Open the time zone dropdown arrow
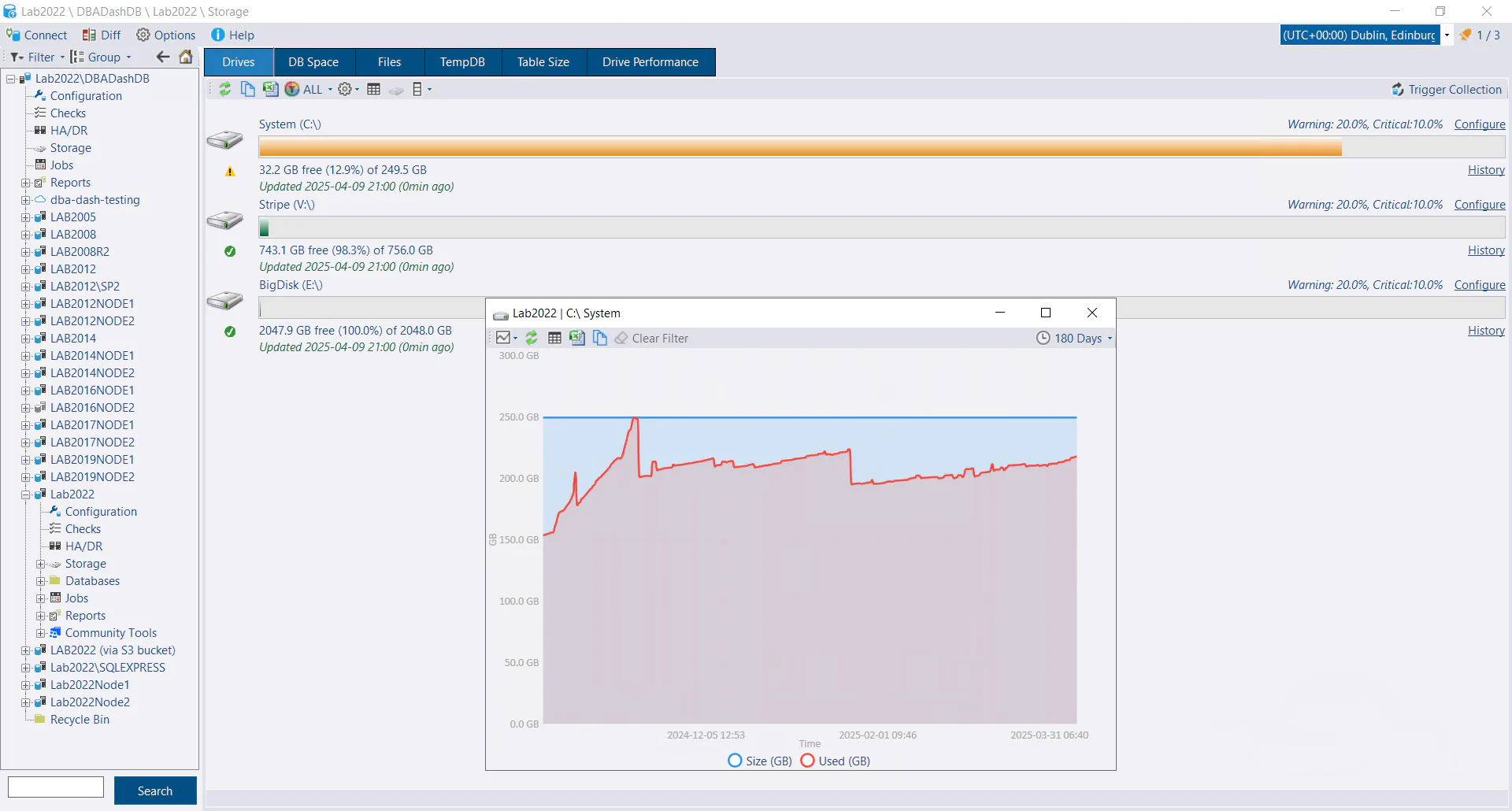1512x811 pixels. 1447,35
